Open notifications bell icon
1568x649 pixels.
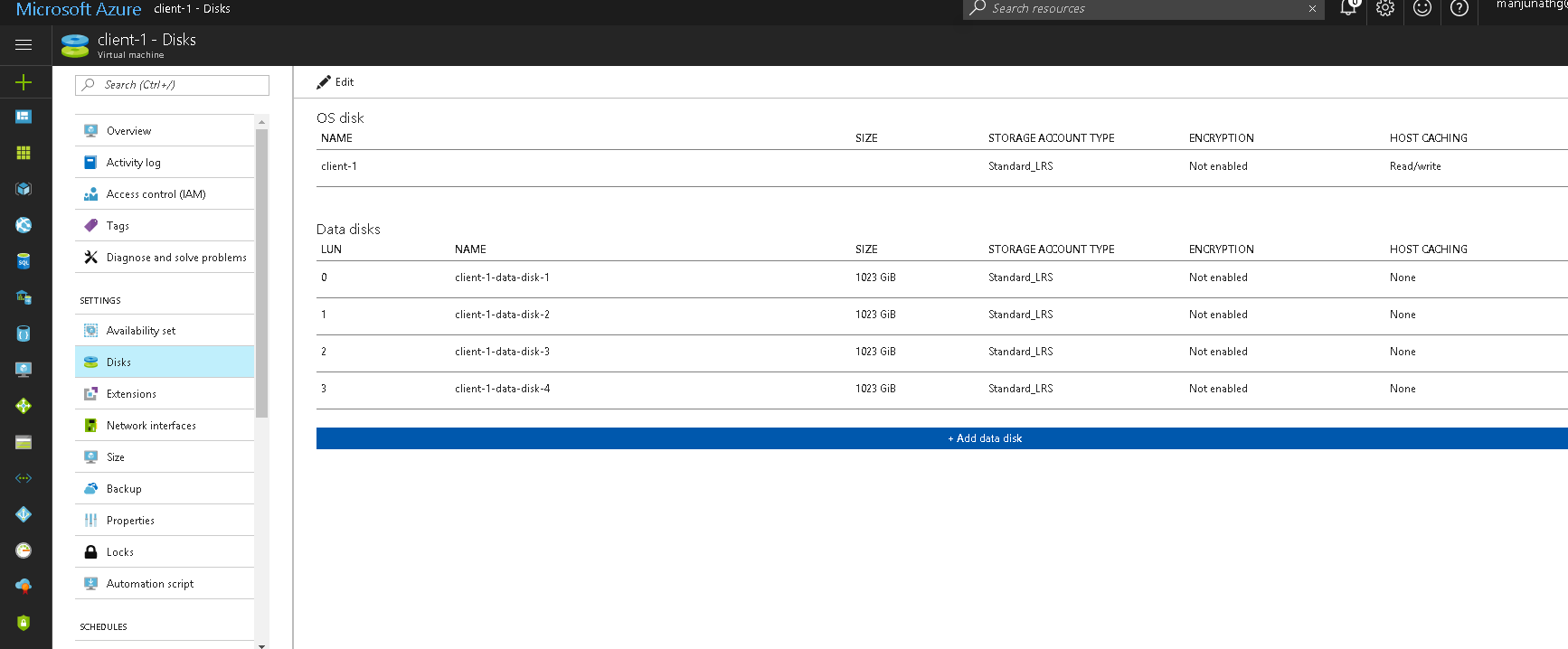[x=1348, y=8]
